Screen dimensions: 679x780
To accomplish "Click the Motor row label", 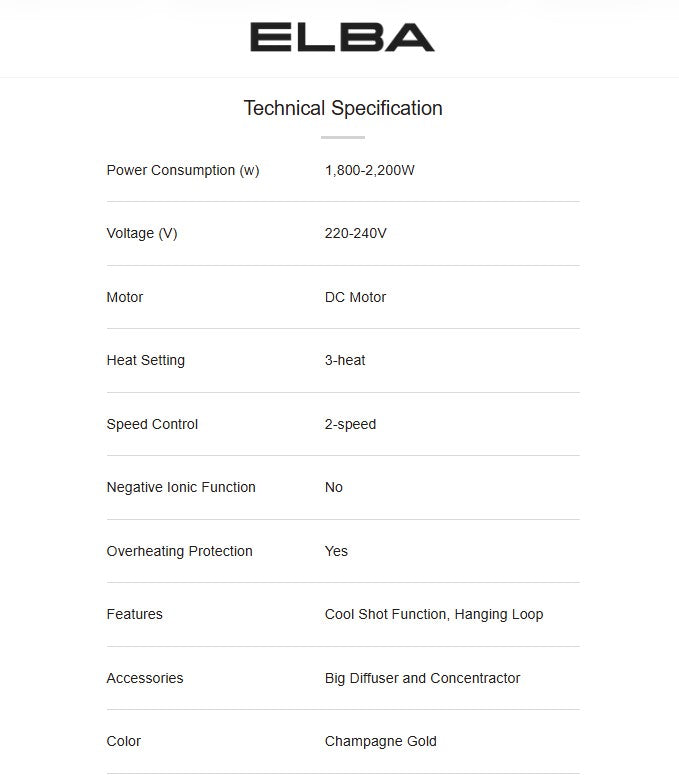I will pos(125,297).
